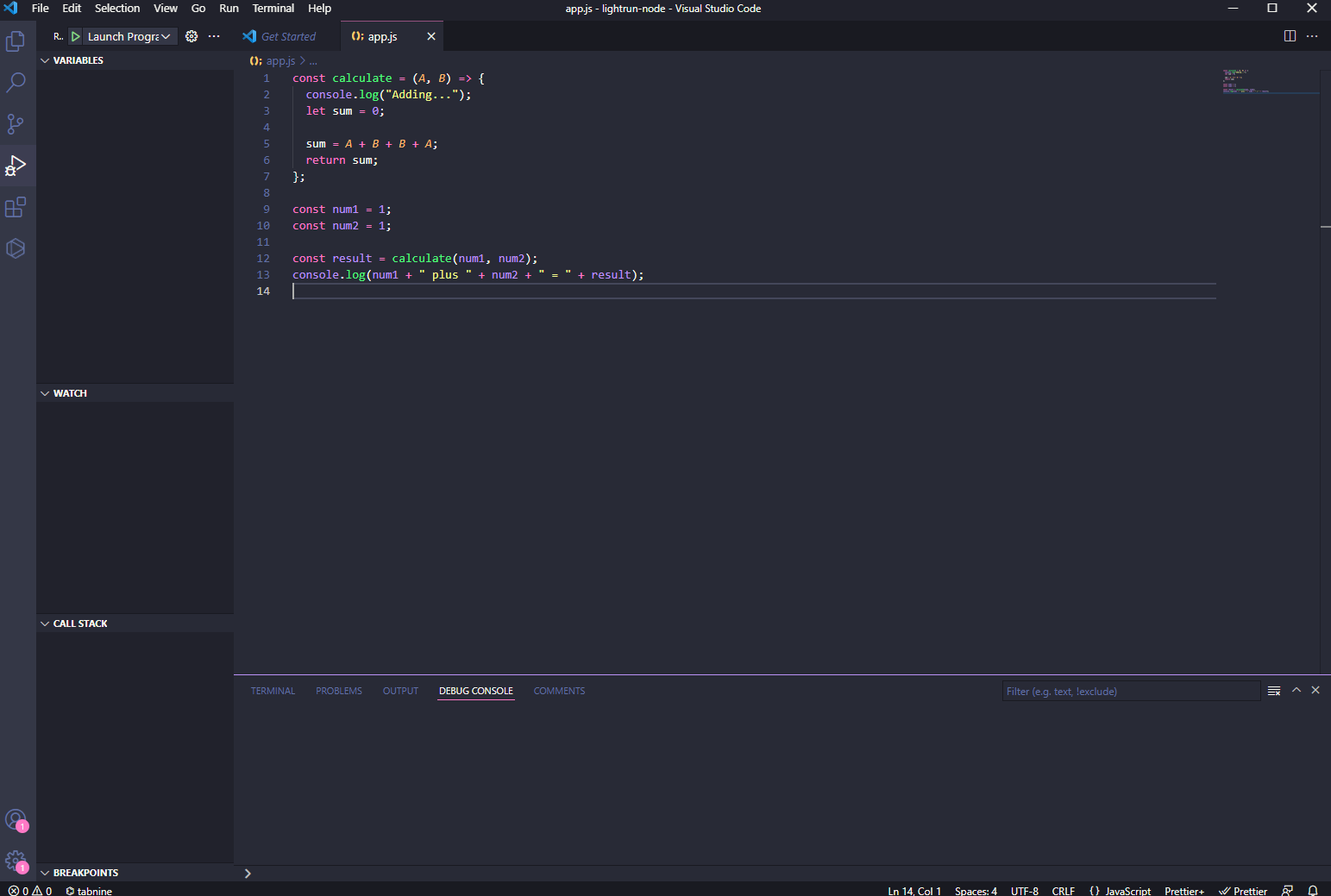Open the Accounts icon above the settings gear
Image resolution: width=1331 pixels, height=896 pixels.
[x=16, y=820]
